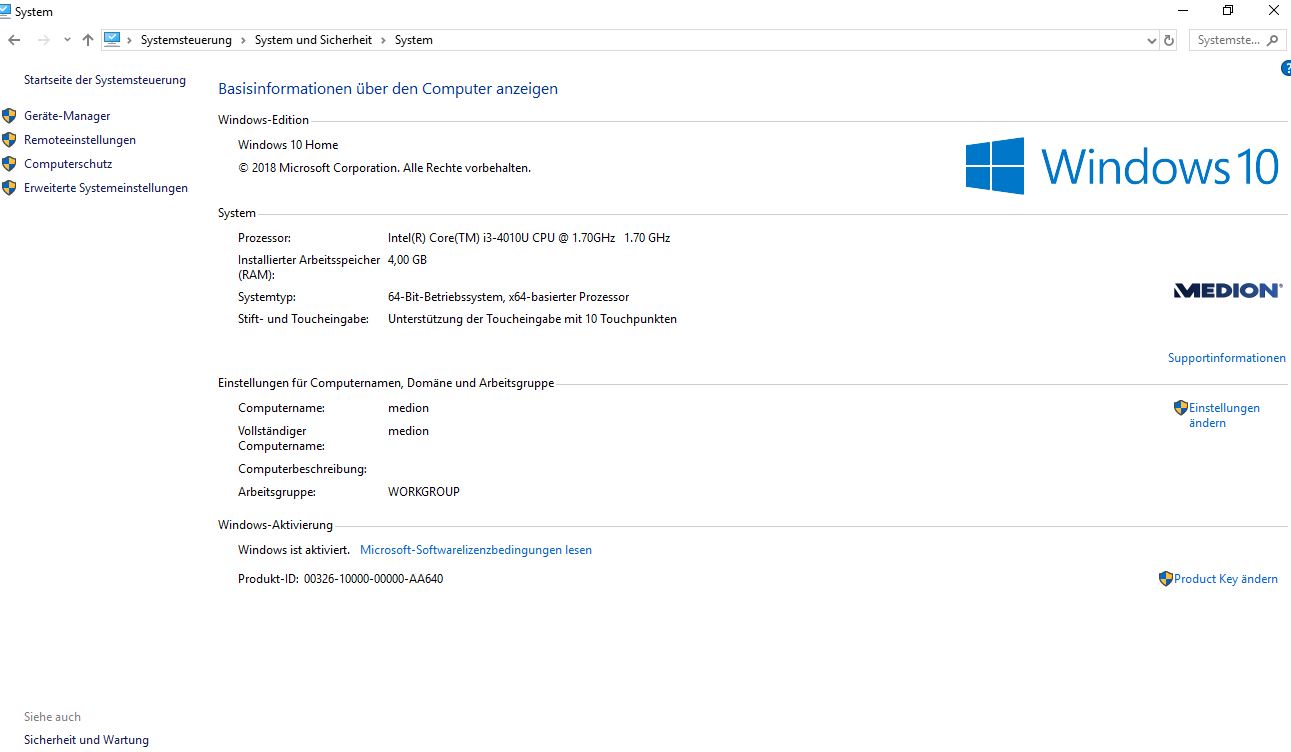Select System und Sicherheit breadcrumb
Screen dimensions: 1291x752
(313, 40)
